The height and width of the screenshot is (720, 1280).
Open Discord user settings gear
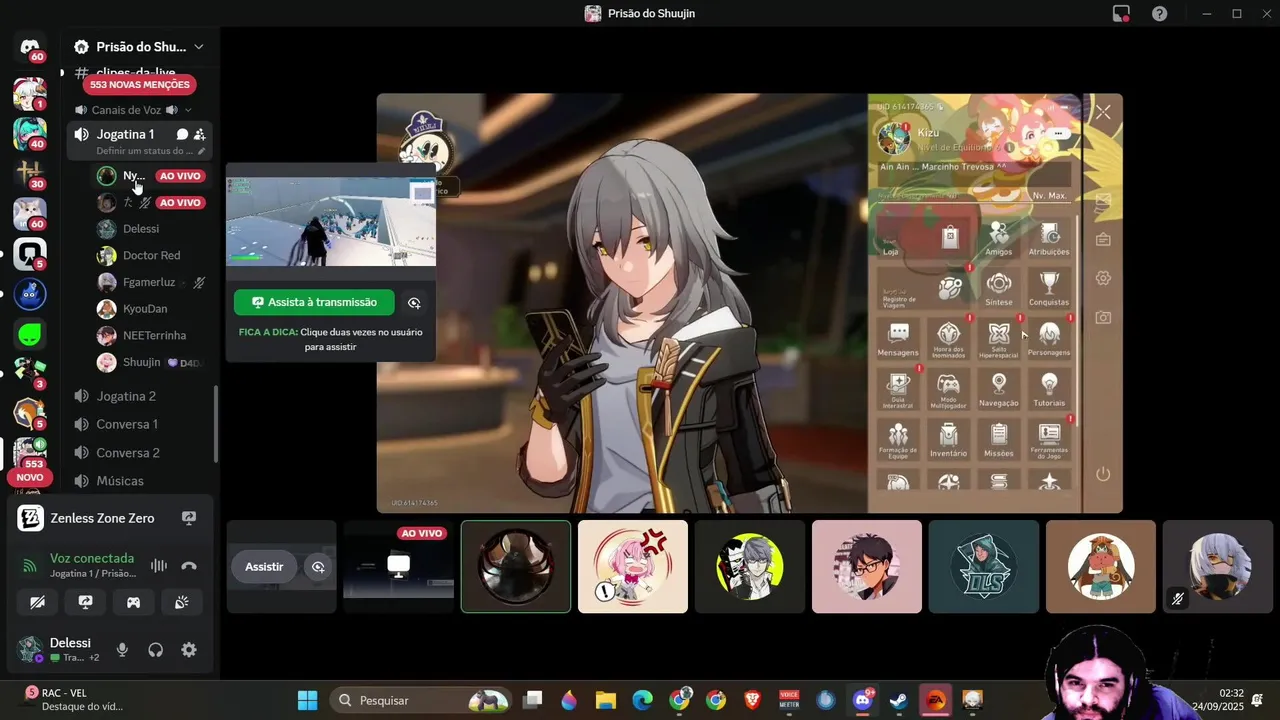pos(189,650)
